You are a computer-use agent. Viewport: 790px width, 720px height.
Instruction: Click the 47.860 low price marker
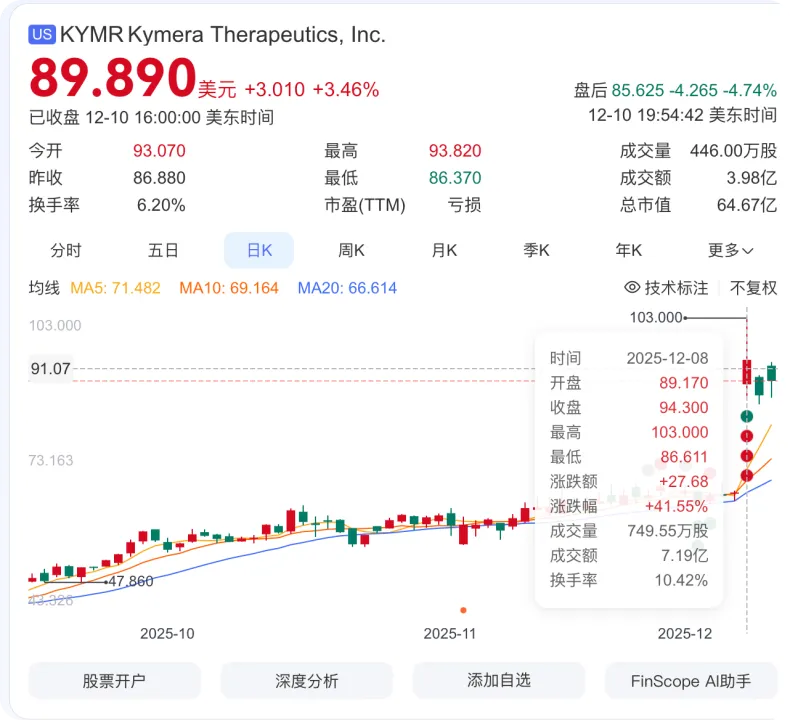point(130,581)
